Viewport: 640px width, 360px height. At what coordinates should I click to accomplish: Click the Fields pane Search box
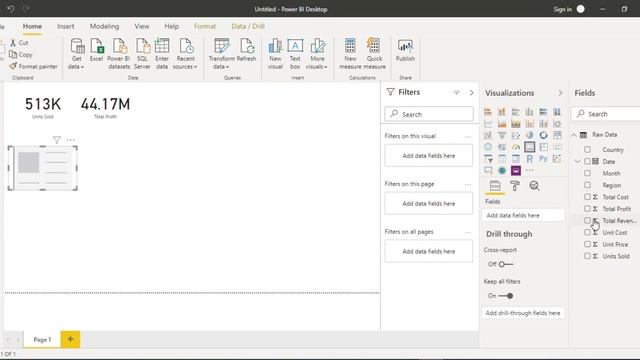pyautogui.click(x=606, y=114)
